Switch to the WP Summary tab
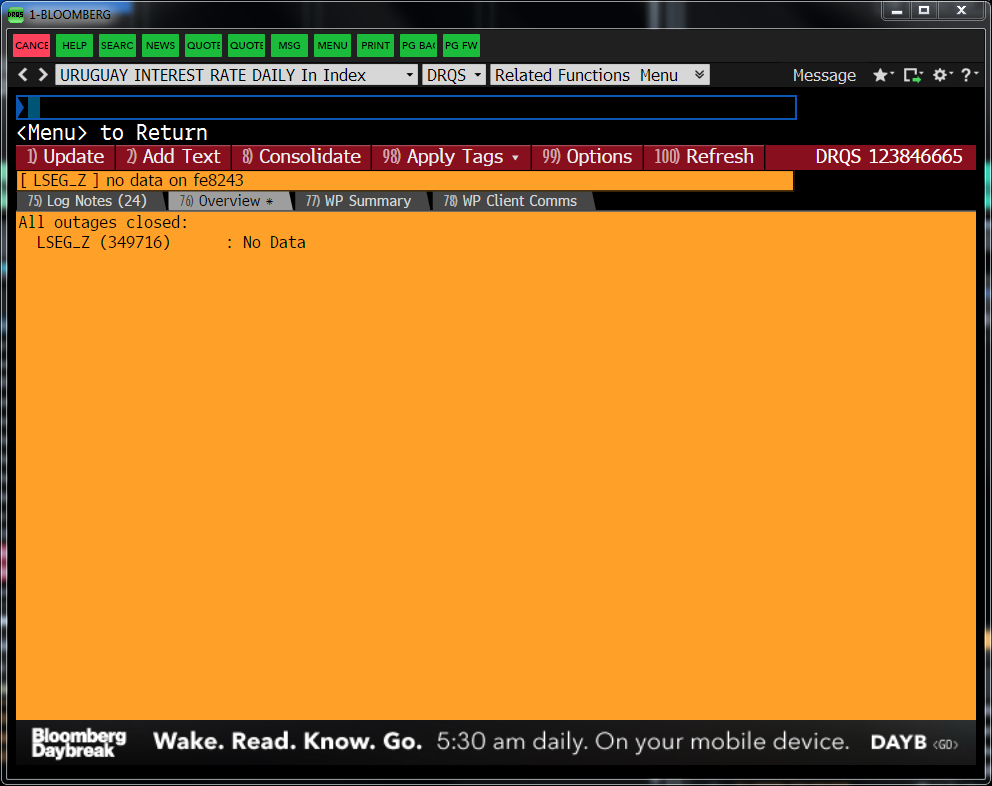The image size is (992, 786). tap(359, 201)
